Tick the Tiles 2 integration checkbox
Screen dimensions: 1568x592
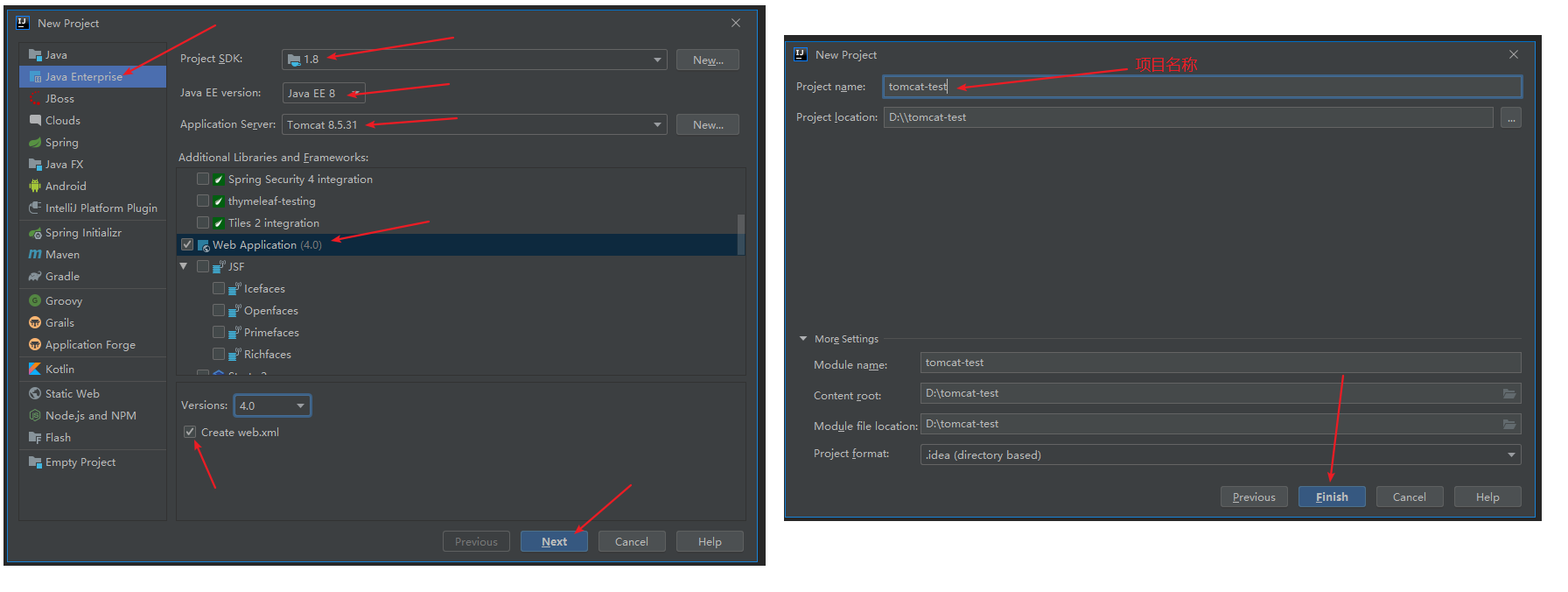coord(203,222)
